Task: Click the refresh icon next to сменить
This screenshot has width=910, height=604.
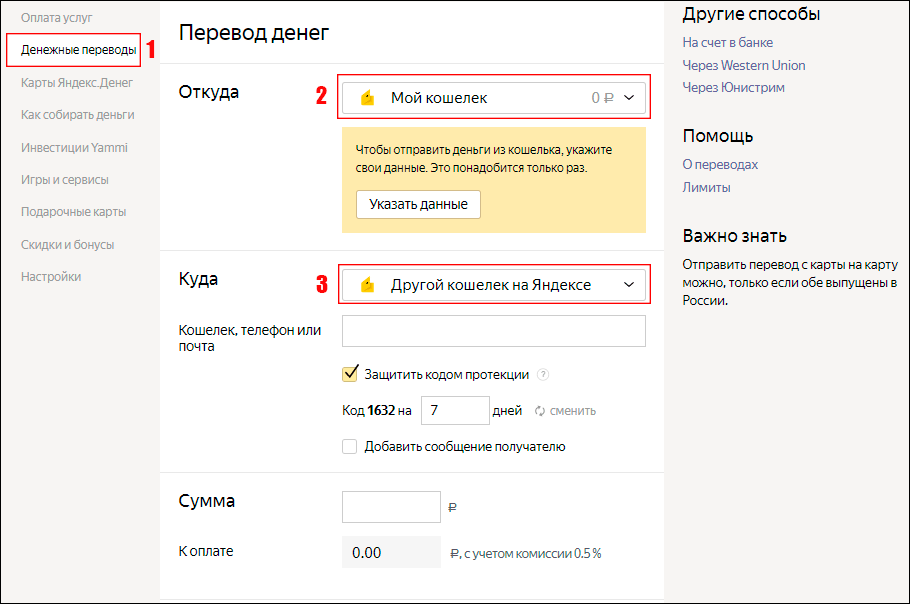Action: point(540,411)
